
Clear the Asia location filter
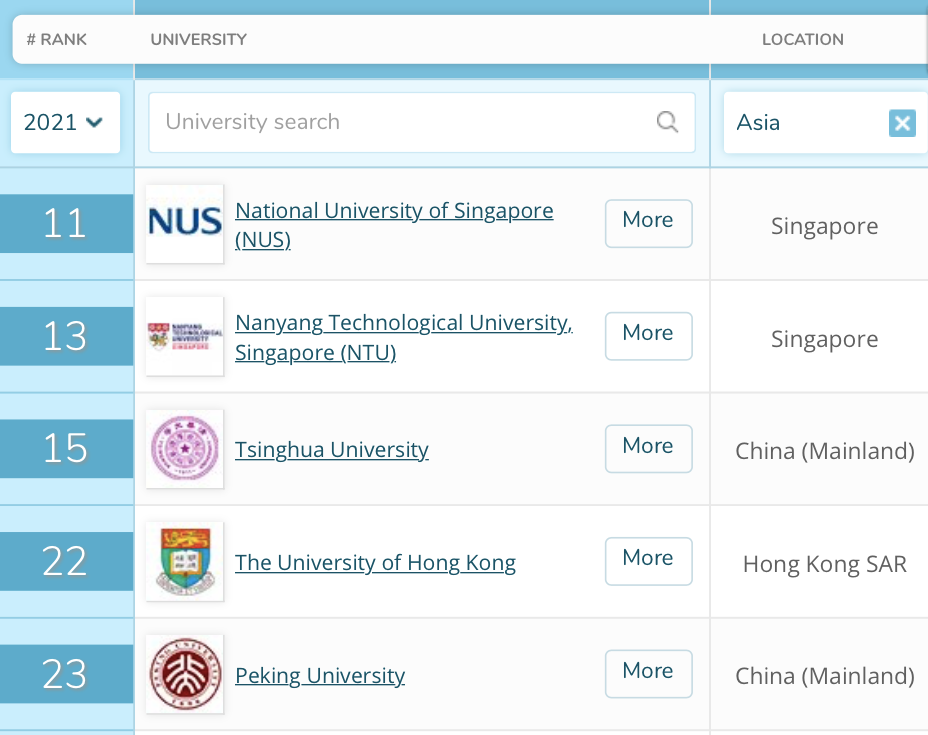click(902, 123)
